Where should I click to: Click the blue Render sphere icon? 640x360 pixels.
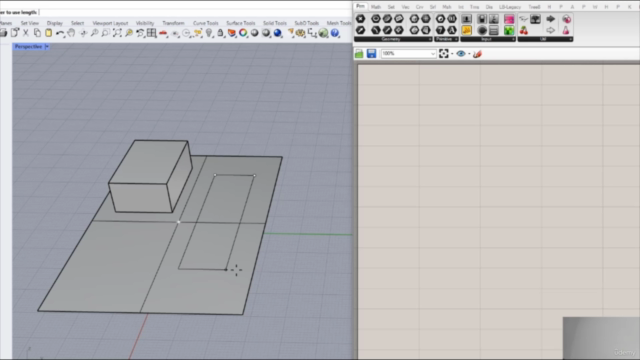[278, 33]
